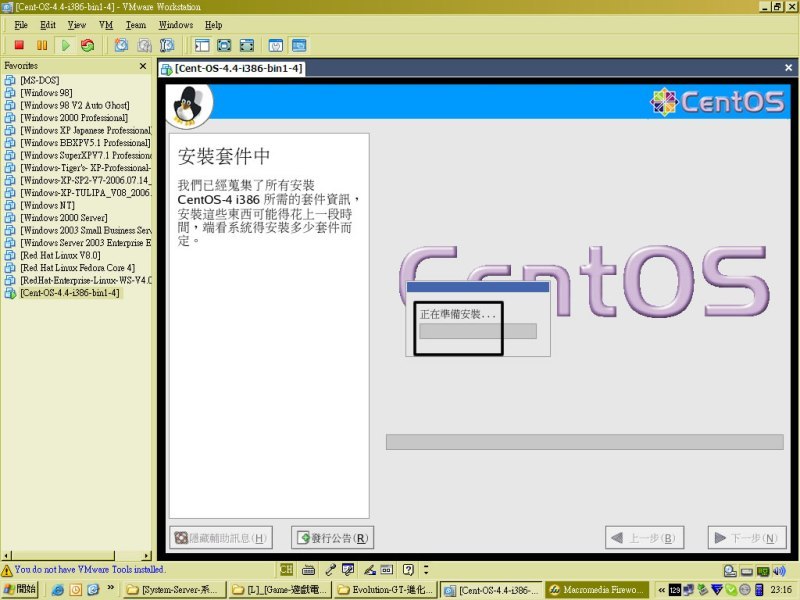This screenshot has width=800, height=600.
Task: Click the red Power Off toolbar icon
Action: (19, 45)
